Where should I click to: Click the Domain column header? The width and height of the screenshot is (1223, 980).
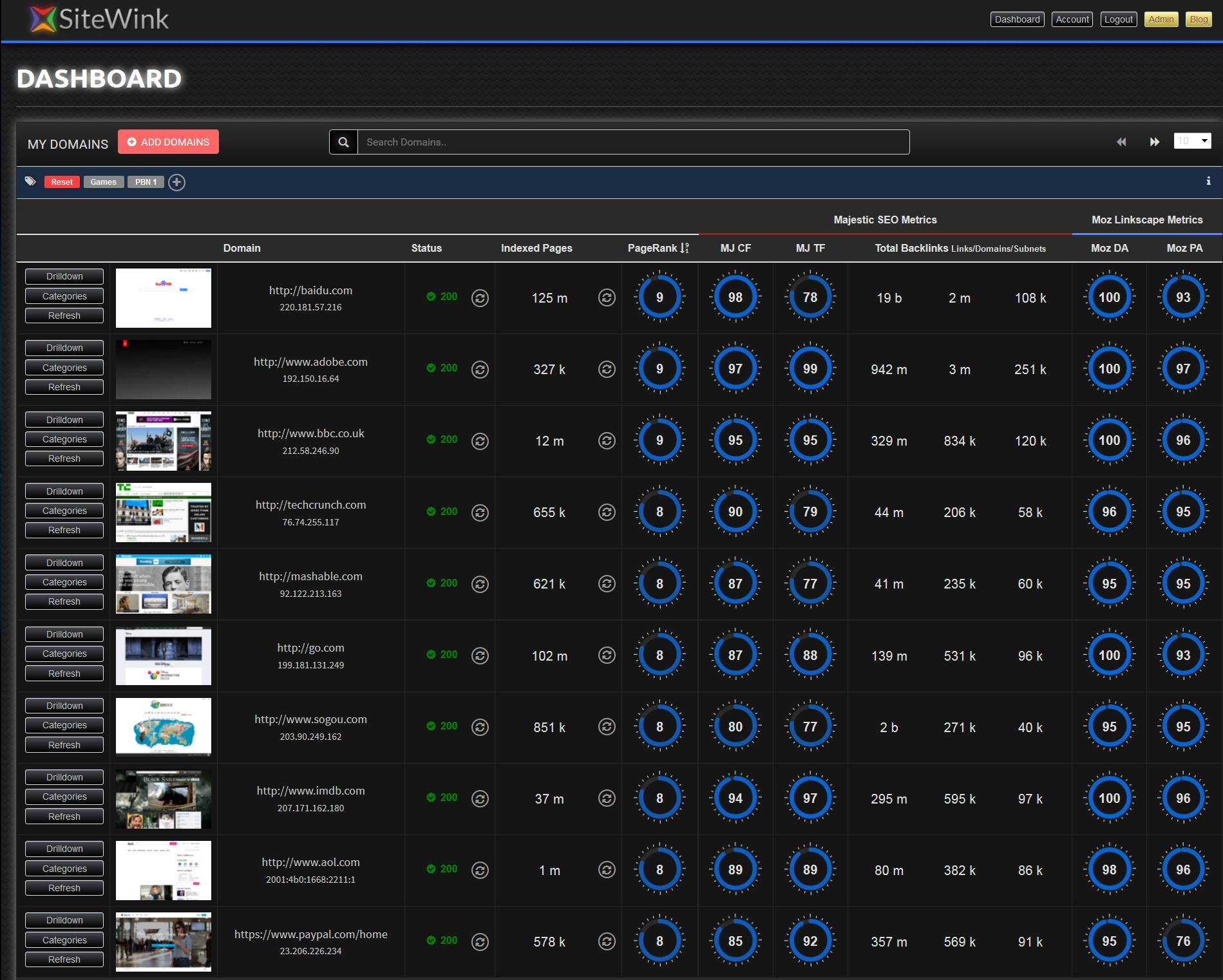click(x=242, y=248)
